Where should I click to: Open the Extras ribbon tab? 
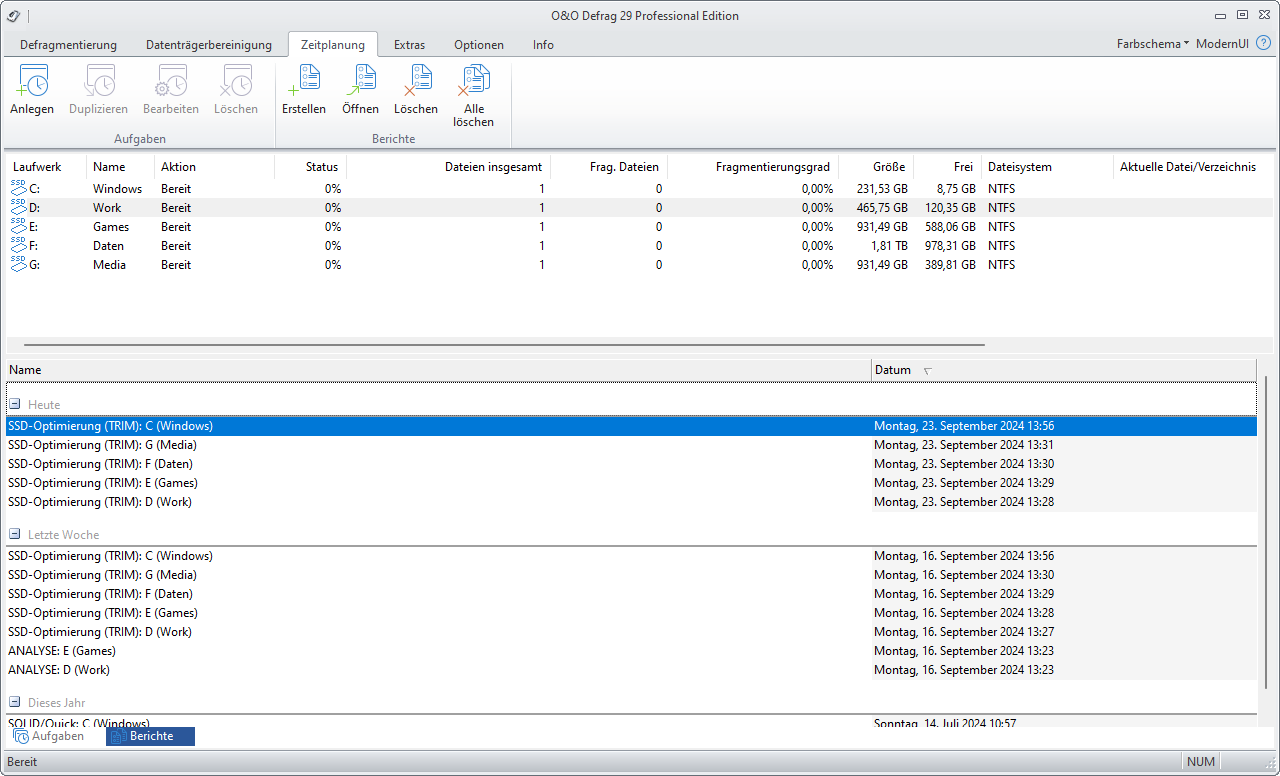pos(409,45)
